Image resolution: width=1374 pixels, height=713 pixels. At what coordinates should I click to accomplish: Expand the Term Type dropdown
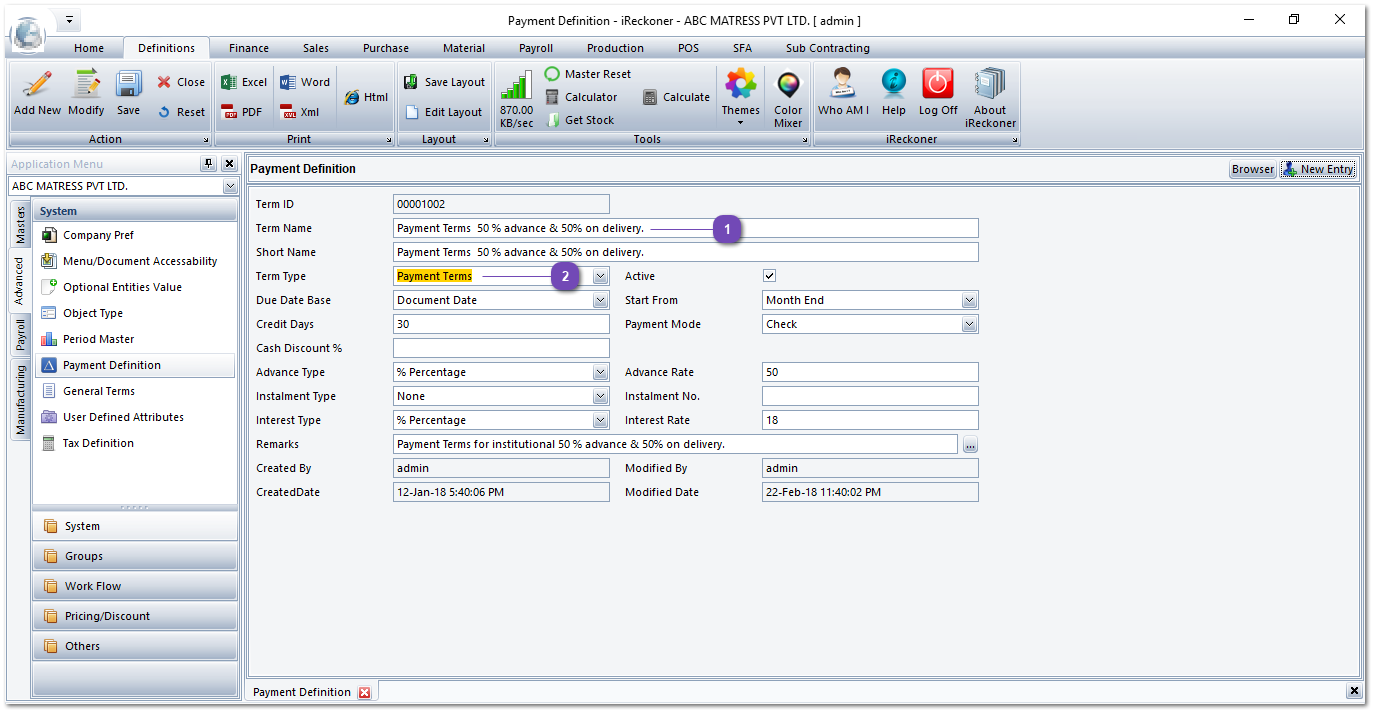tap(600, 276)
